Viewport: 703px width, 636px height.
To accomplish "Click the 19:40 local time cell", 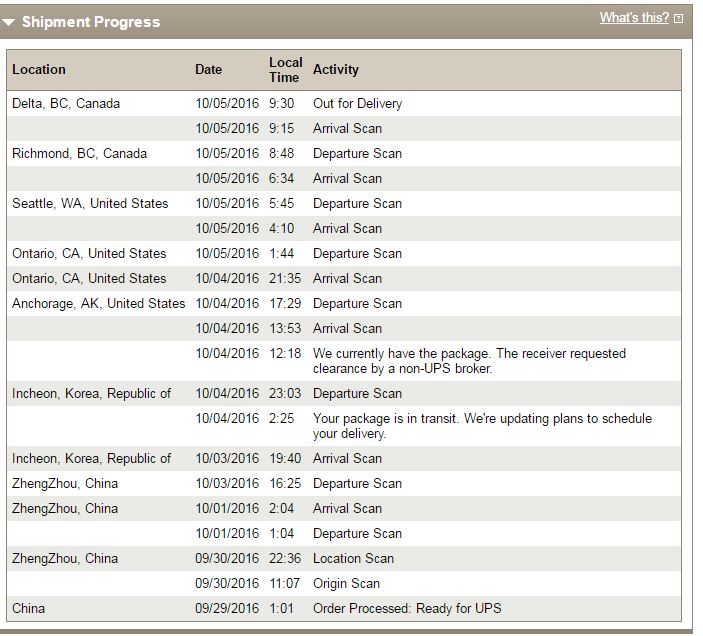I will [x=285, y=459].
